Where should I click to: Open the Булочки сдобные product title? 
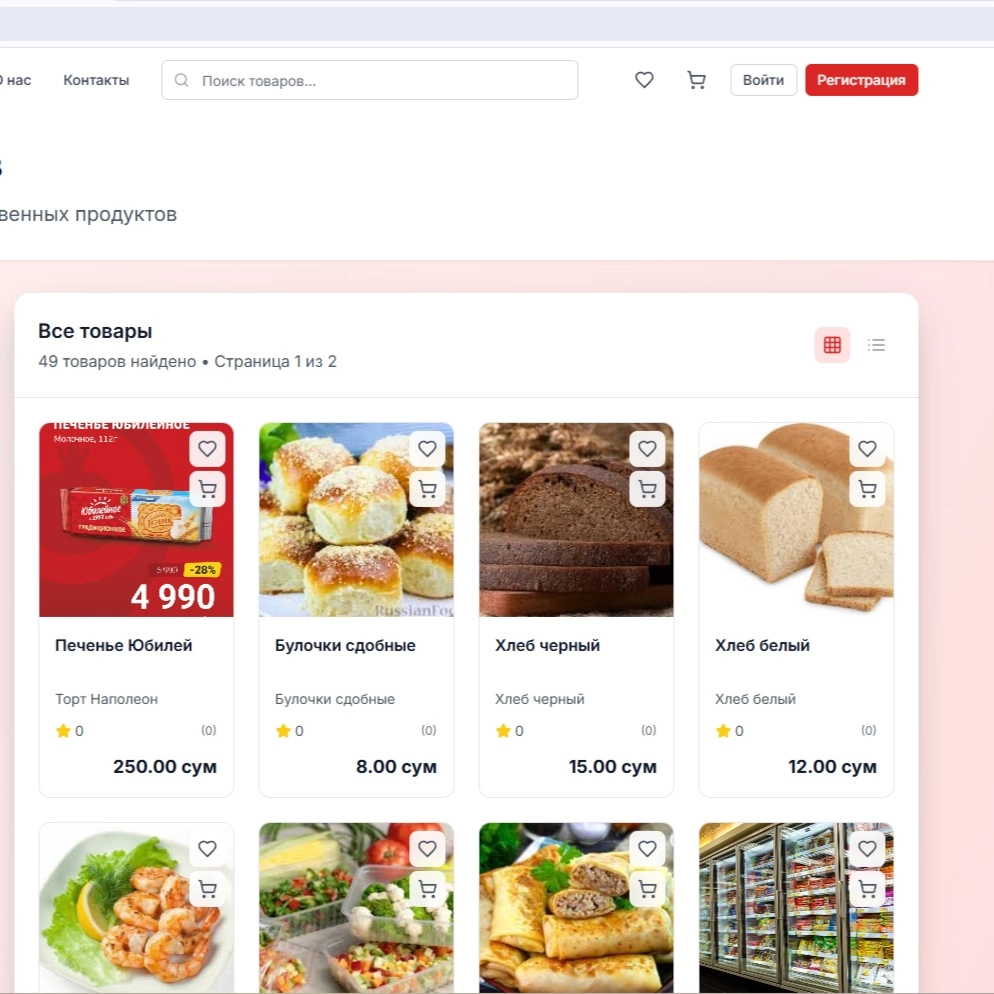pyautogui.click(x=345, y=645)
